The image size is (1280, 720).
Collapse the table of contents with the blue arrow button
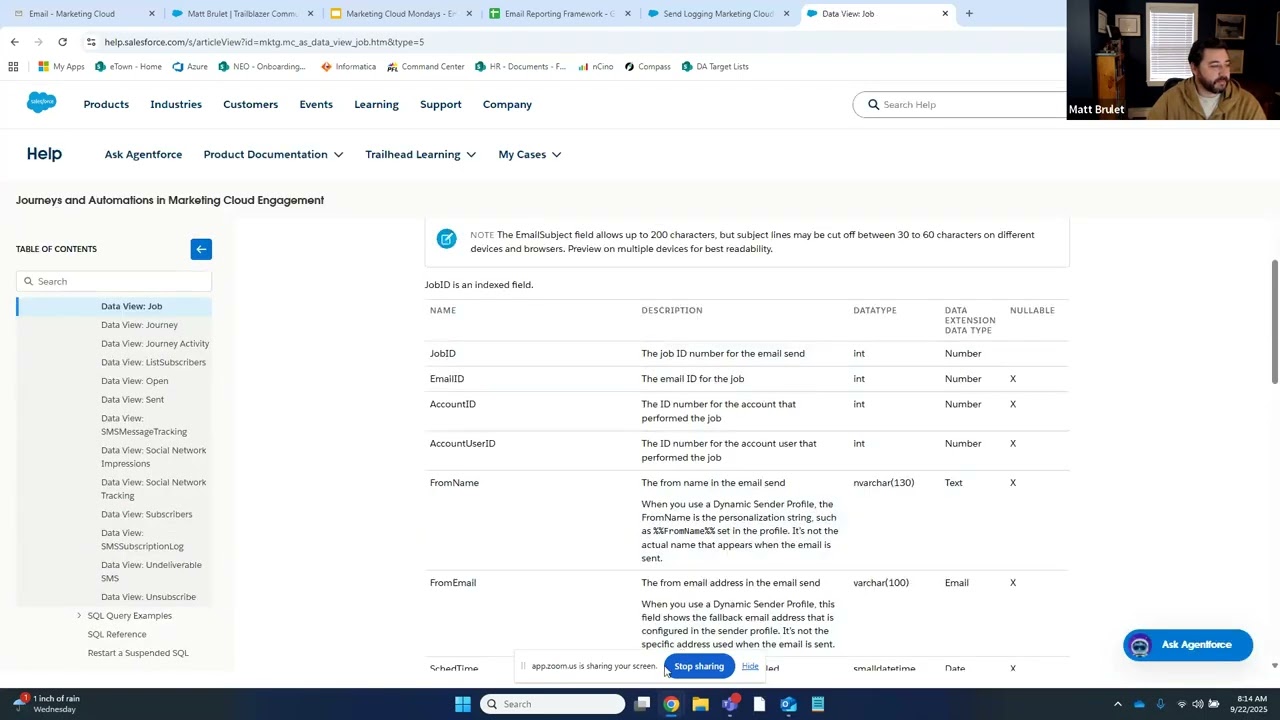201,249
